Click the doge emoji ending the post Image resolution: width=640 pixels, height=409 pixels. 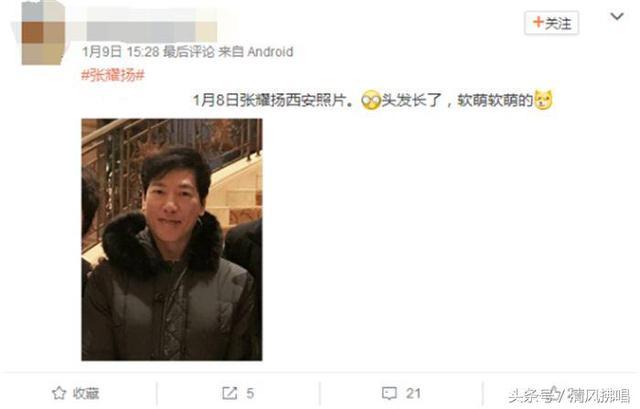[x=544, y=100]
